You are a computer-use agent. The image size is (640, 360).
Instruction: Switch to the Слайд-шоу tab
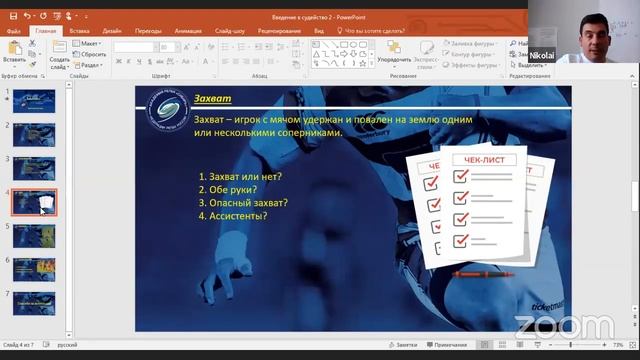[230, 31]
